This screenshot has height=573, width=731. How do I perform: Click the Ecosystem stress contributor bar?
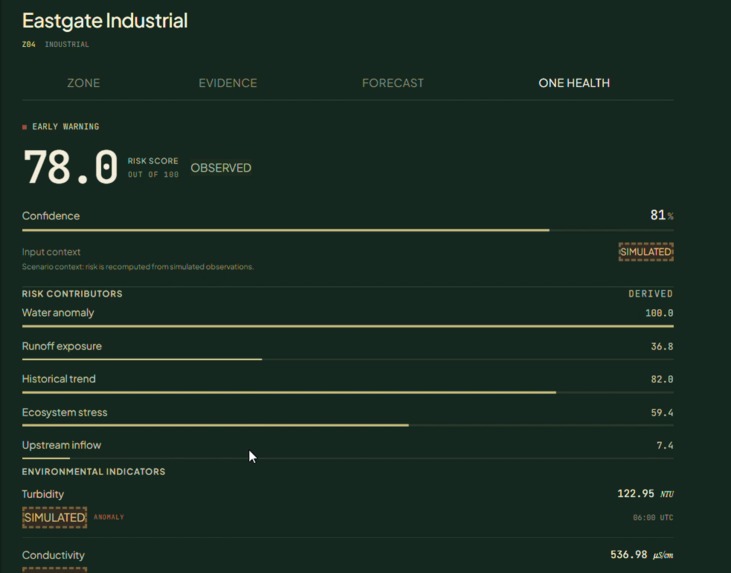pos(348,425)
